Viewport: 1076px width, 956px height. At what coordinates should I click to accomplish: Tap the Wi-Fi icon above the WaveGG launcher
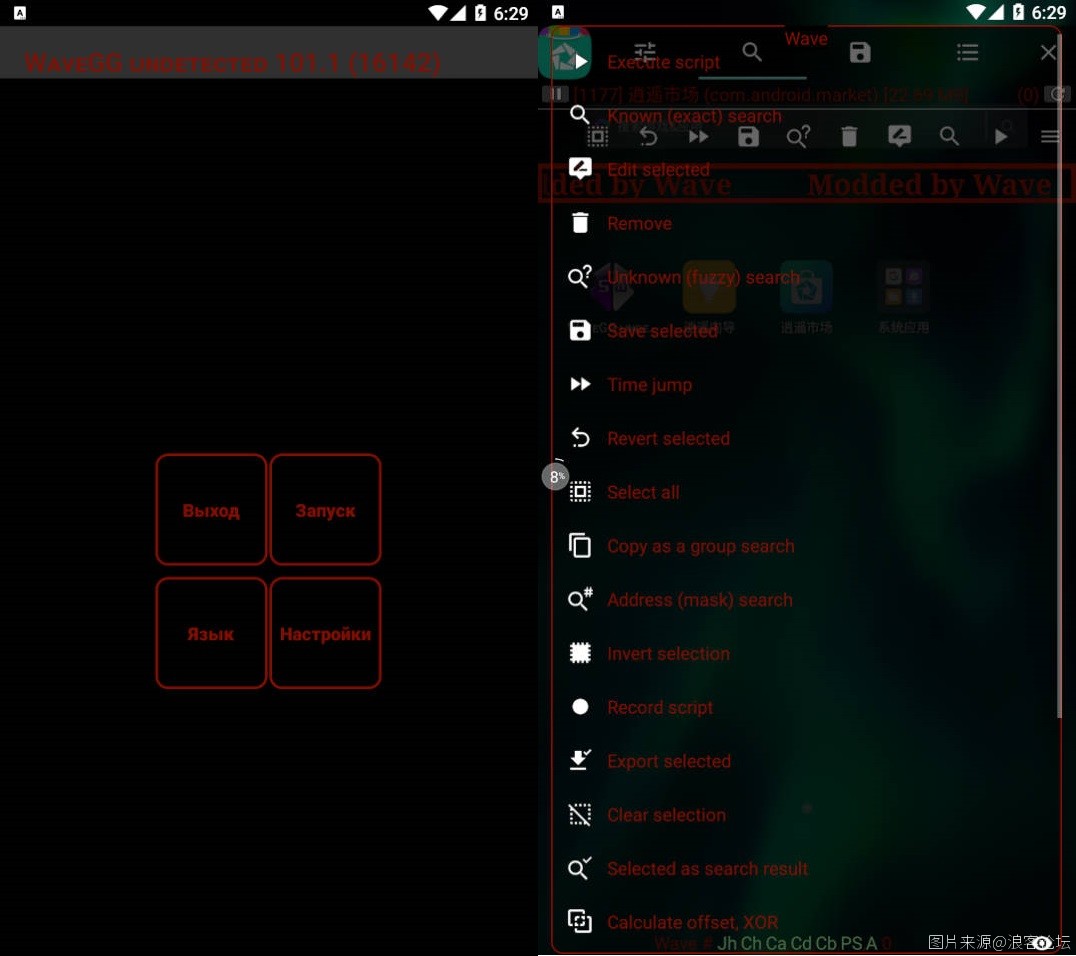pyautogui.click(x=437, y=12)
